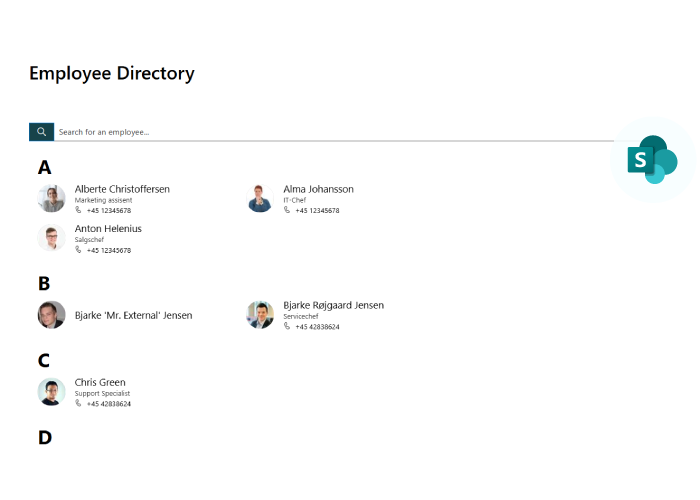Click the letter D section heading

click(x=45, y=438)
